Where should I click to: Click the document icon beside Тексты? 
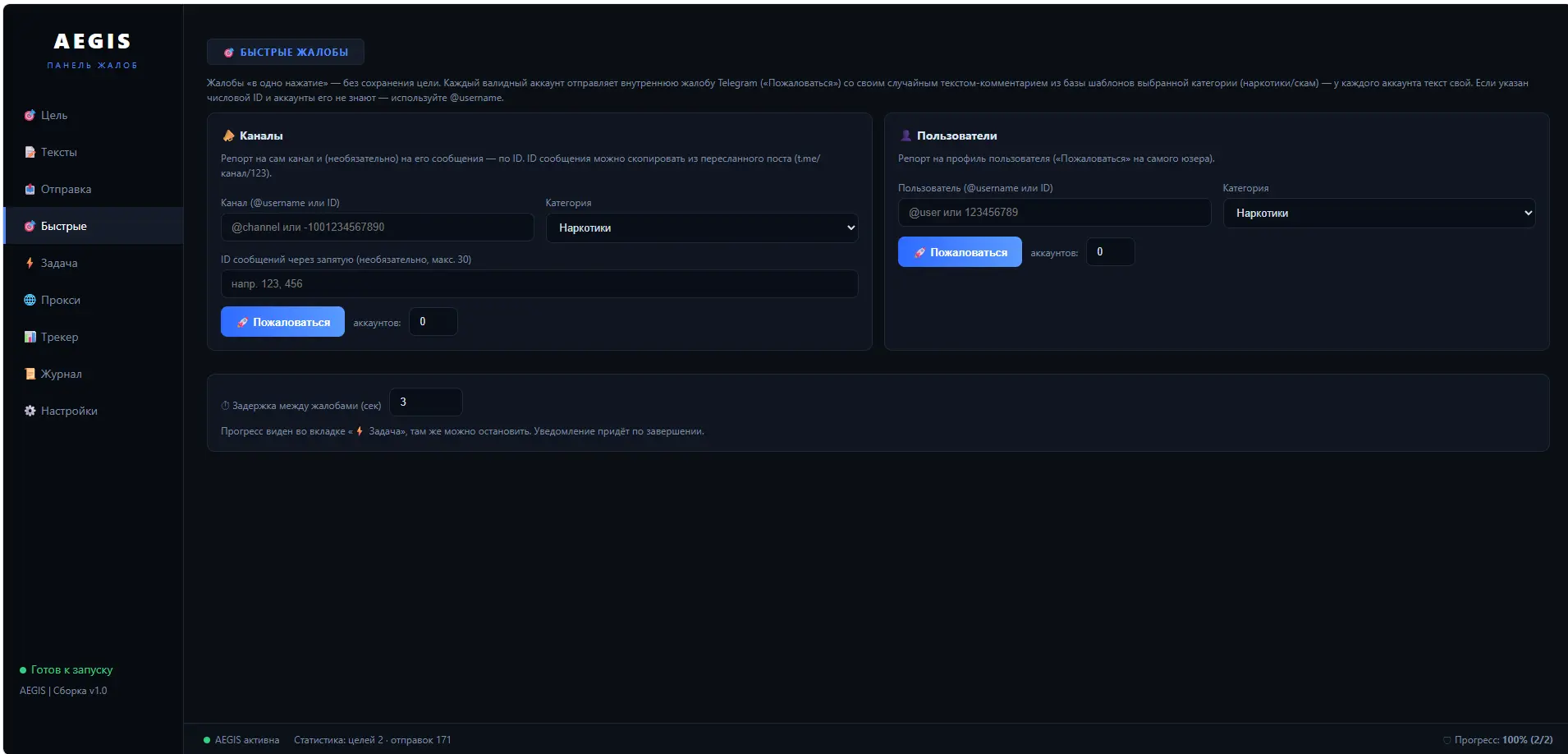[x=30, y=152]
